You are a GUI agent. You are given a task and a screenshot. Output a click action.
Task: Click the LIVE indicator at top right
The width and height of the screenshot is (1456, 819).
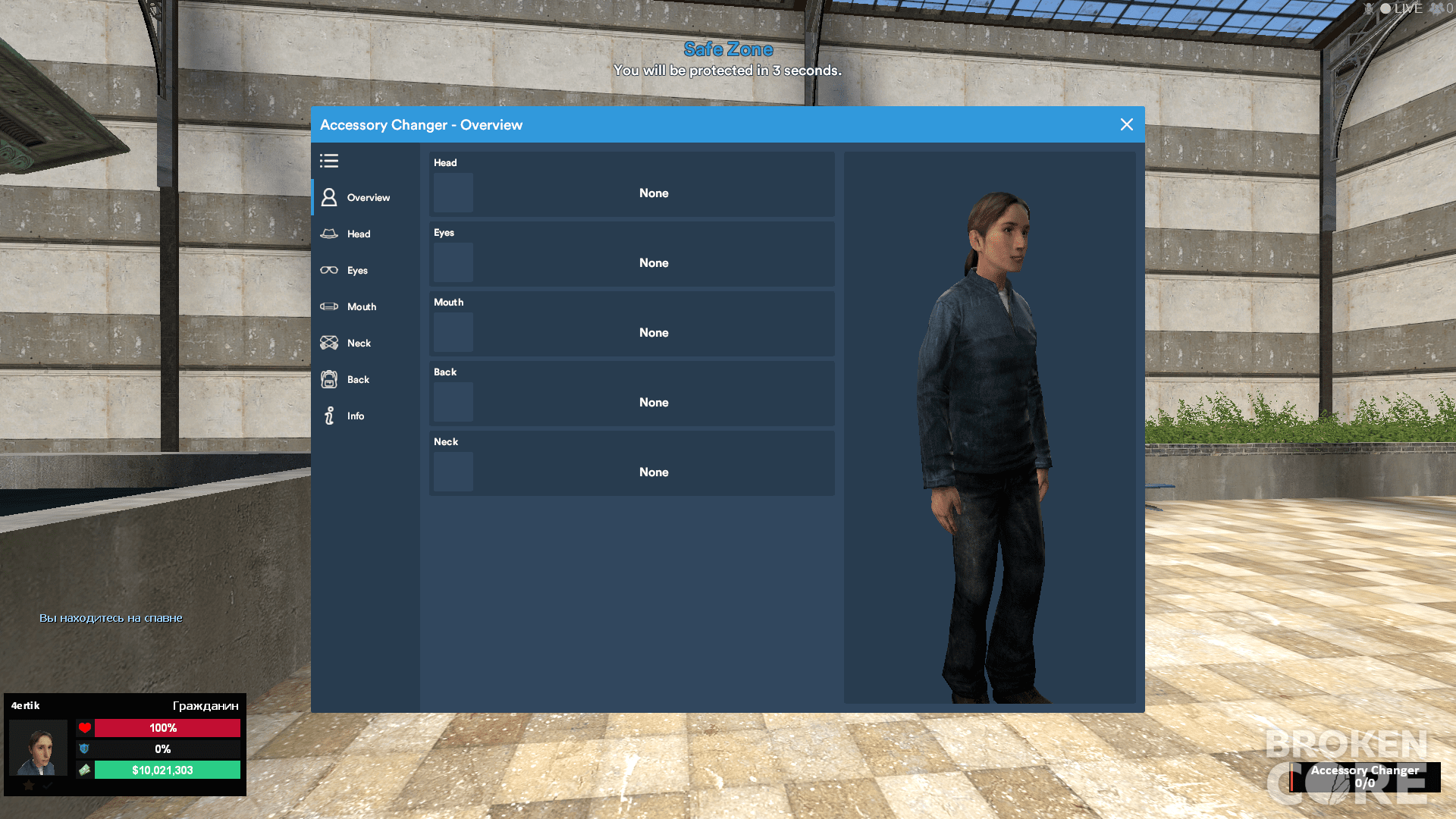point(1401,8)
